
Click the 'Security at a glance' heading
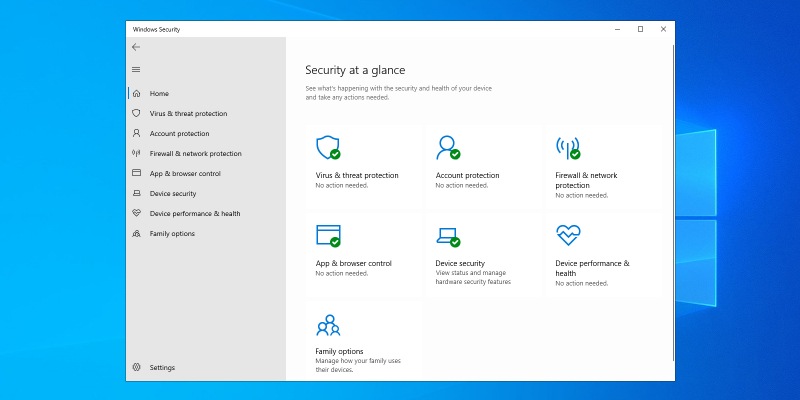coord(355,70)
